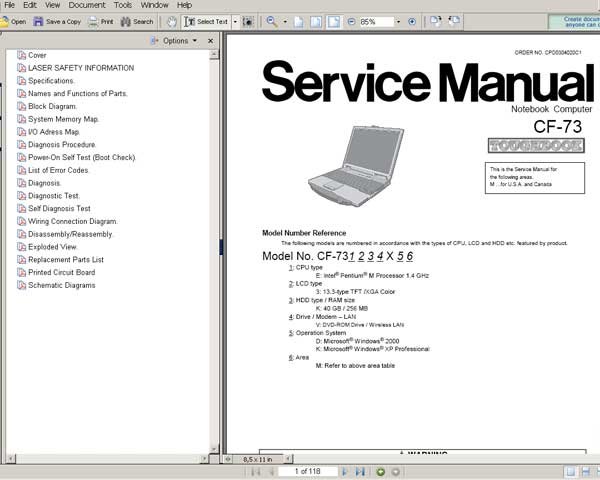600x480 pixels.
Task: Switch to Continuous page layout
Action: (585, 472)
